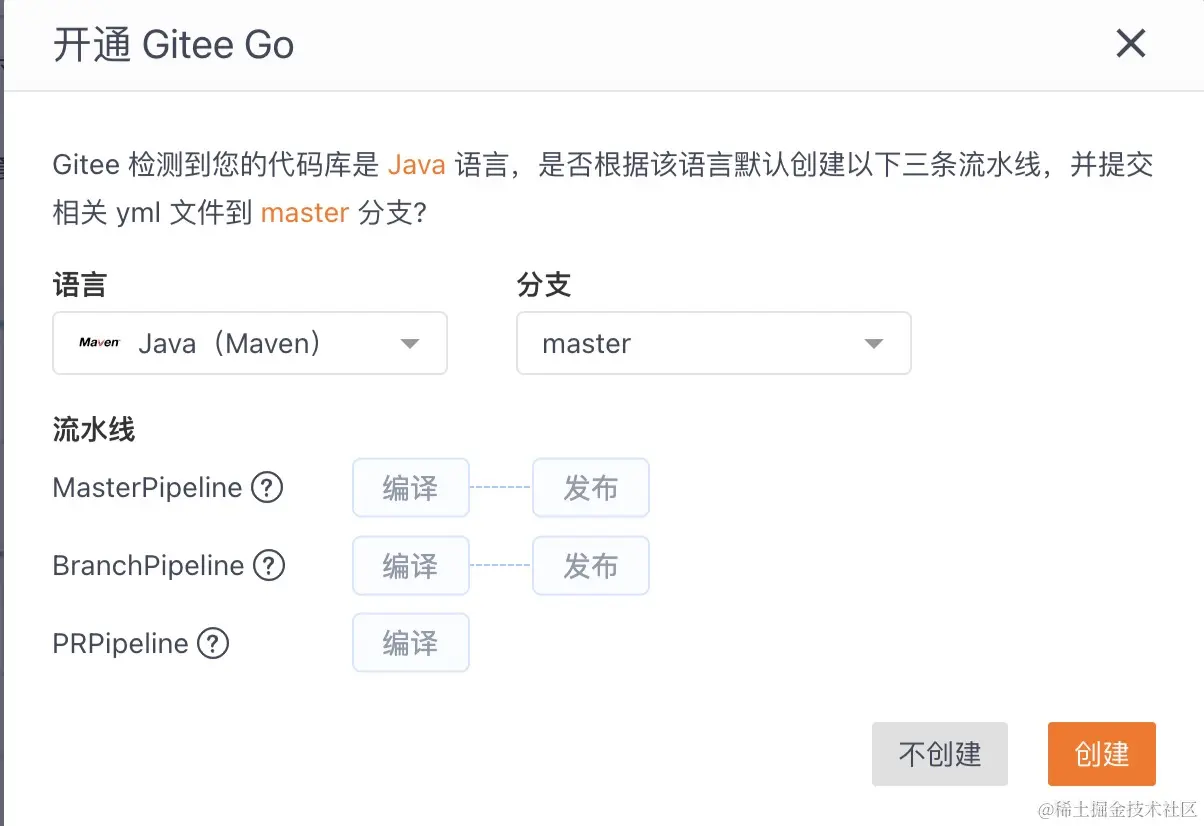Select BranchPipeline 编译 stage box
This screenshot has width=1204, height=826.
click(410, 566)
